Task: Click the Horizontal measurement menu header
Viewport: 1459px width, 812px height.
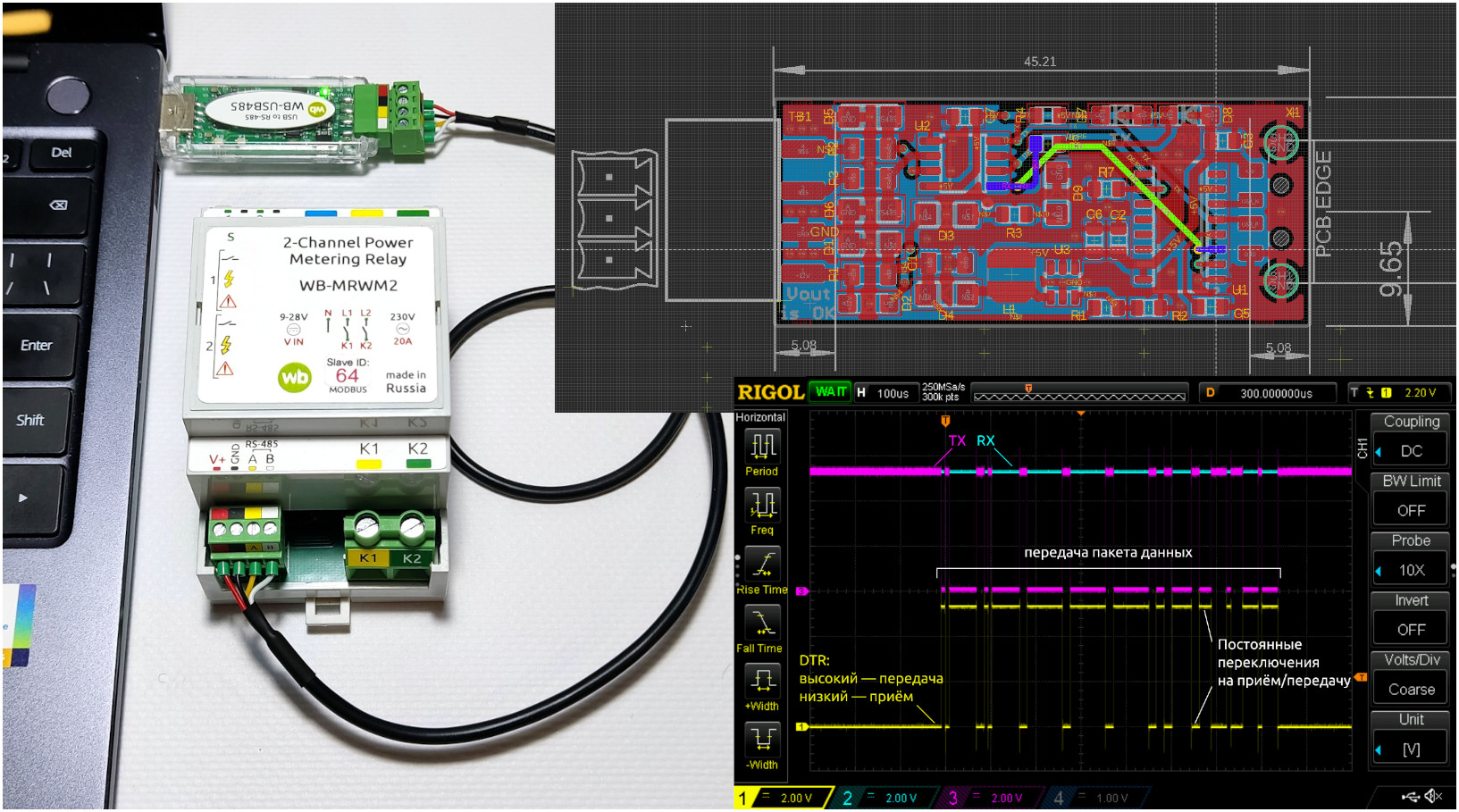Action: pyautogui.click(x=760, y=417)
